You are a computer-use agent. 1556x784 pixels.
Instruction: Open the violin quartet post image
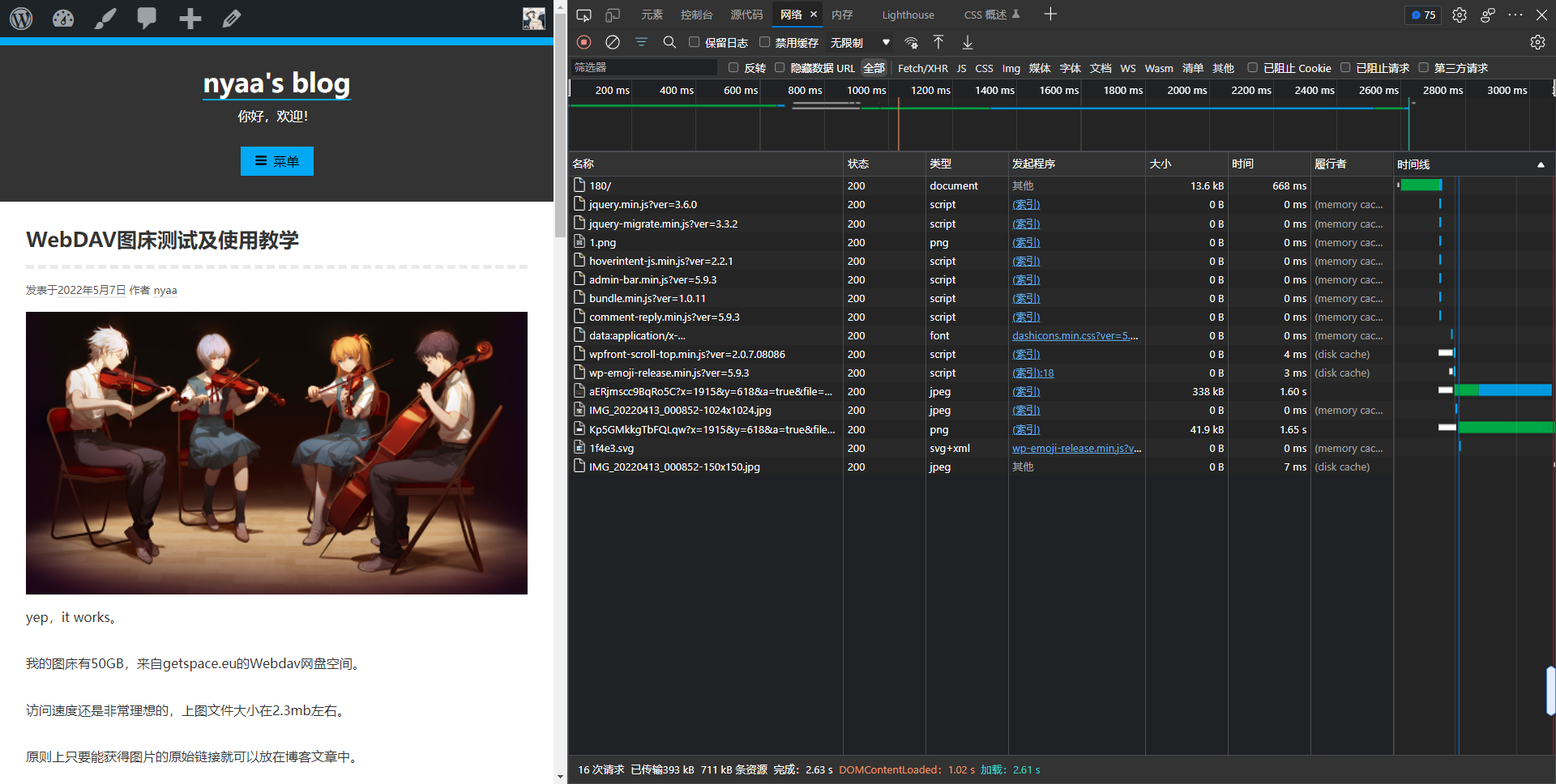point(276,453)
